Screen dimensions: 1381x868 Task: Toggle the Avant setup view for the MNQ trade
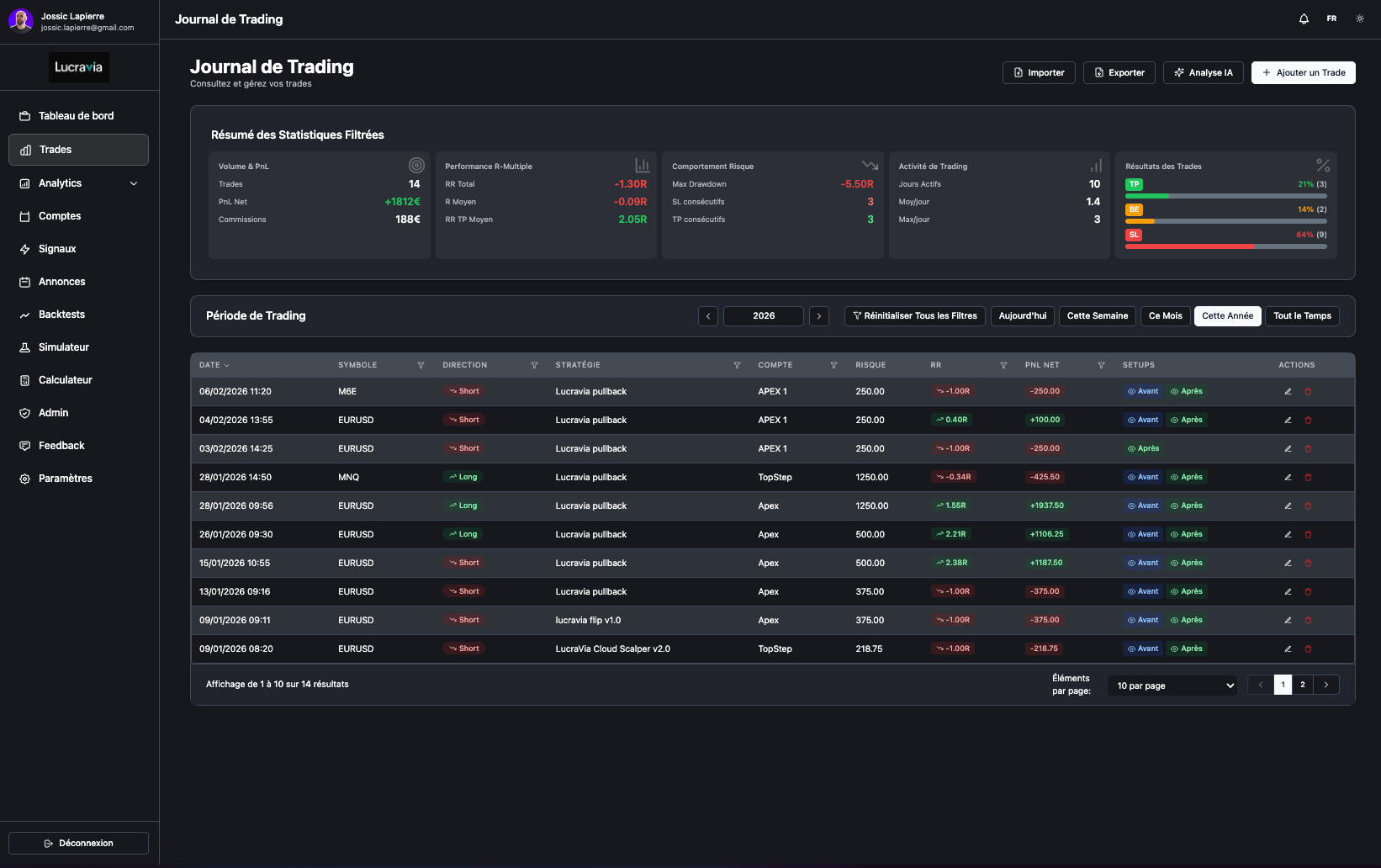(x=1143, y=478)
